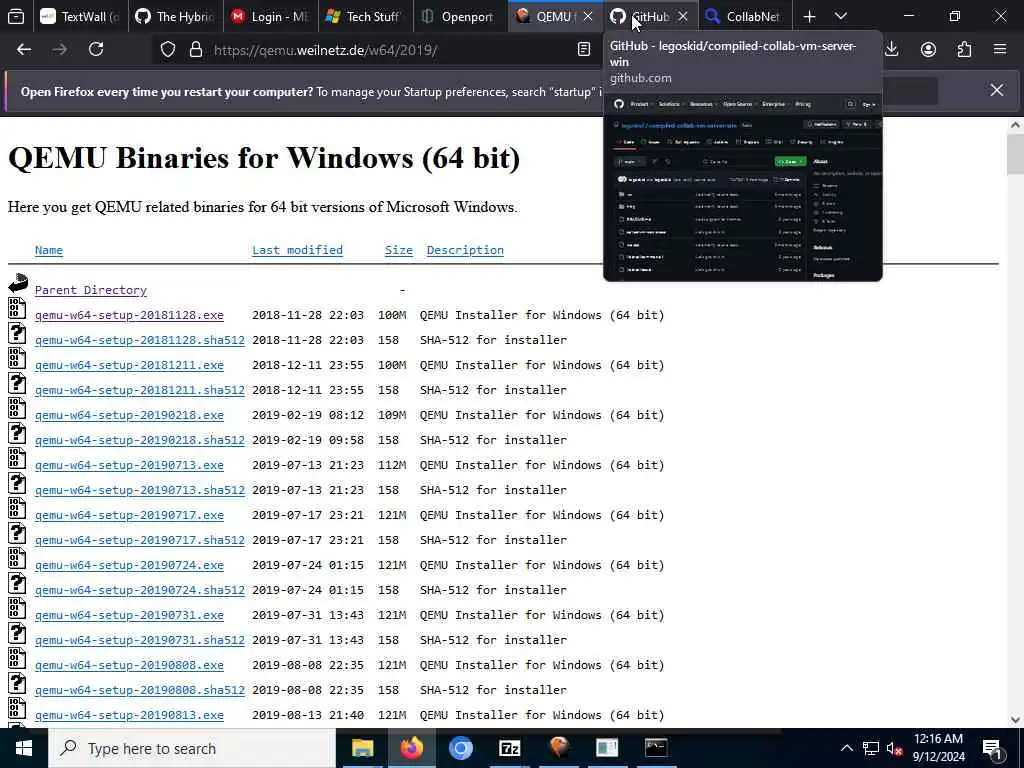This screenshot has width=1024, height=768.
Task: Click unknown-file icon beside qemu-w64-setup-20190724.sha512
Action: click(17, 583)
